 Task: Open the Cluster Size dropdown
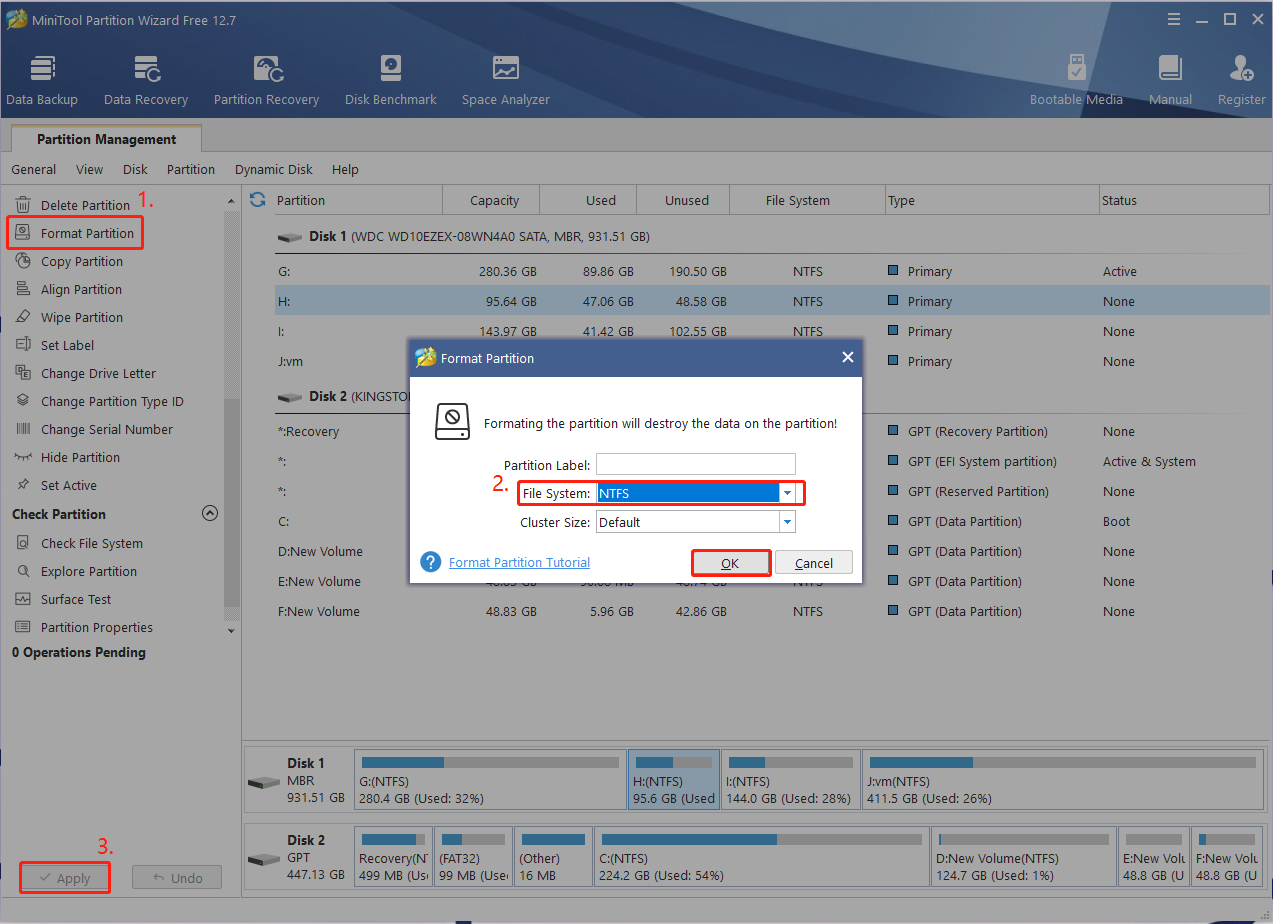point(787,521)
